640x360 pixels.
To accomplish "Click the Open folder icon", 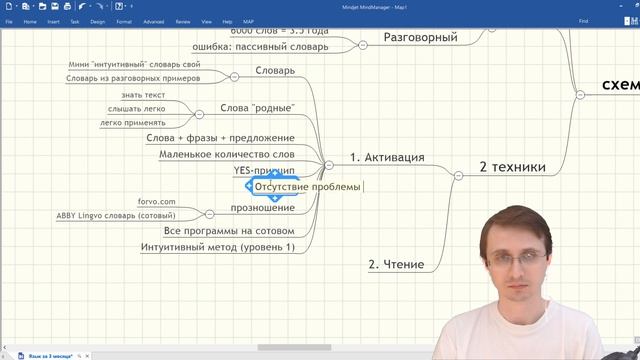I will click(42, 6).
